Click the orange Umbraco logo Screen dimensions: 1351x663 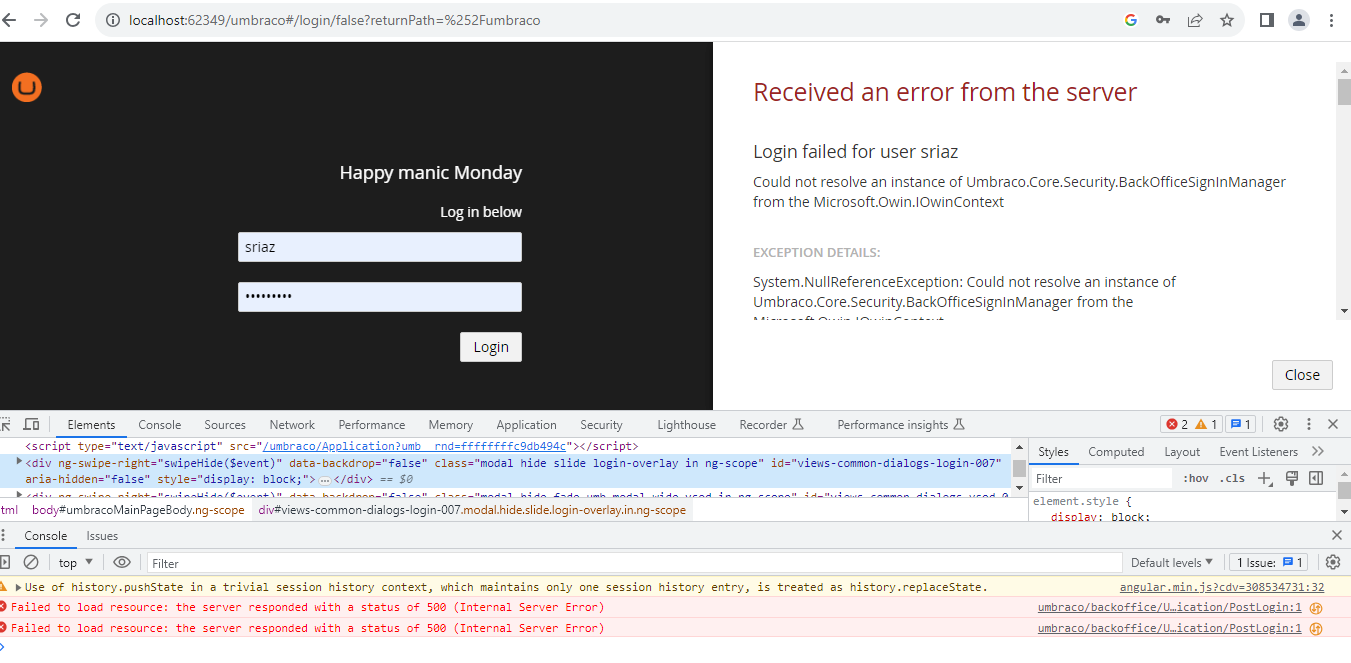[x=27, y=88]
